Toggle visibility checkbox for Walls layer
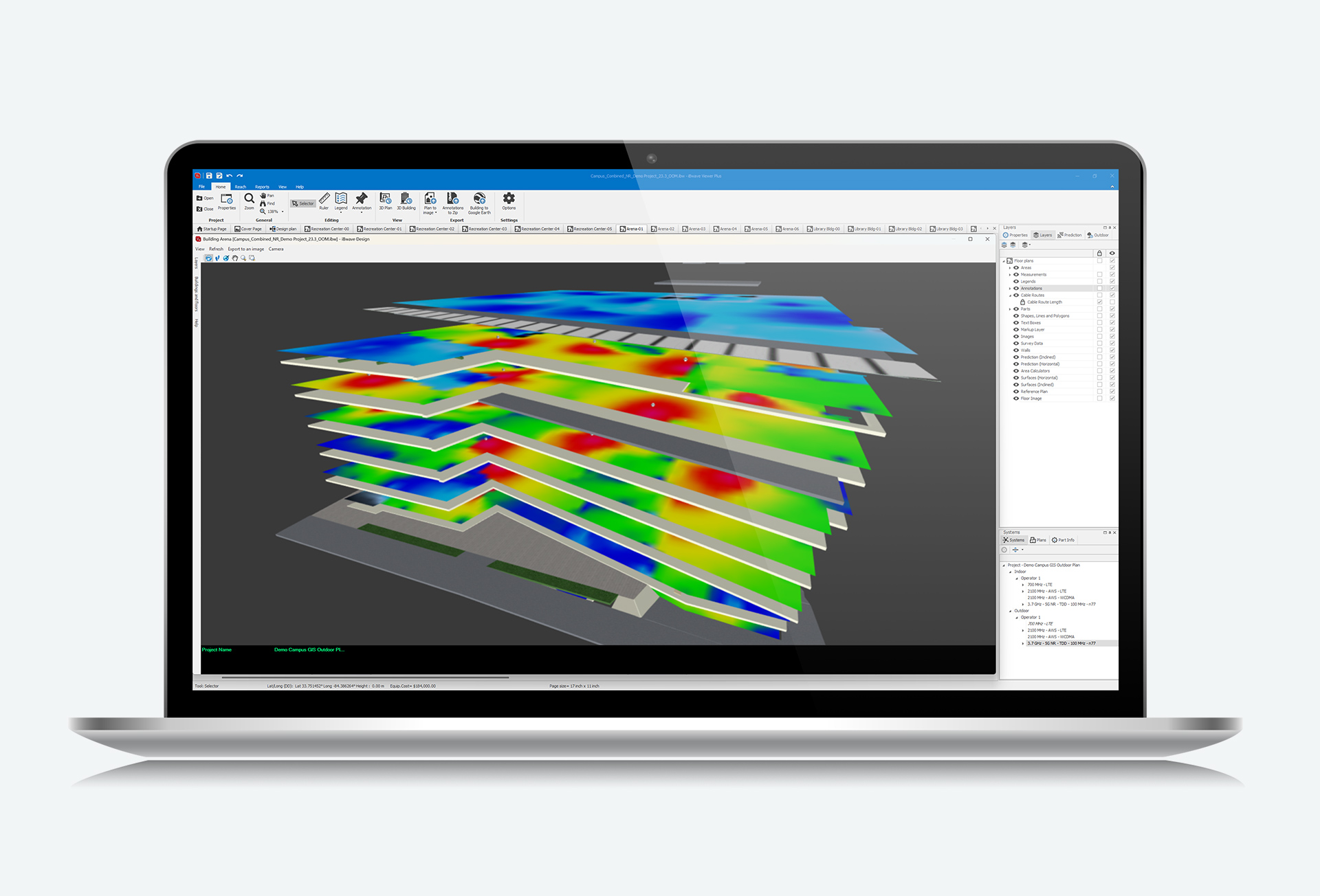The width and height of the screenshot is (1320, 896). [x=1112, y=350]
